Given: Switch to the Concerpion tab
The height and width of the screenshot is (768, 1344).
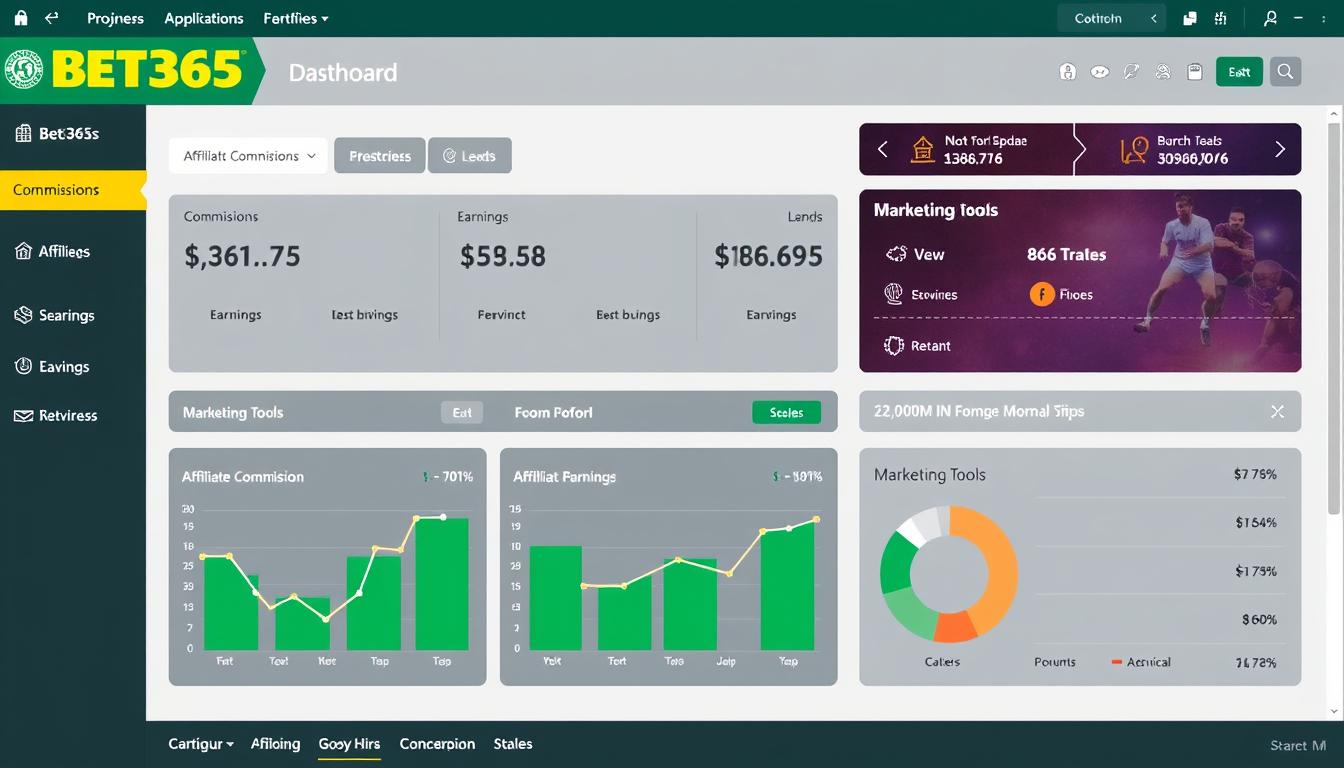Looking at the screenshot, I should [x=437, y=744].
